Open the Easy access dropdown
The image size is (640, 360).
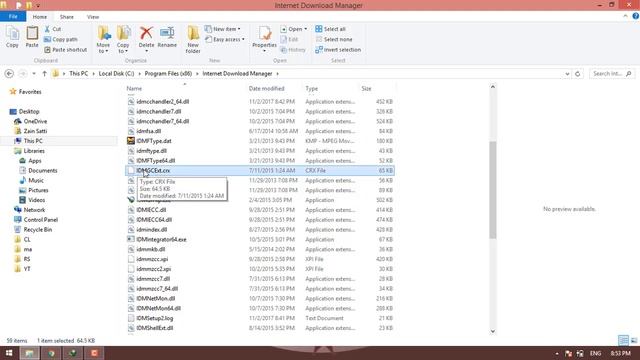[x=225, y=39]
